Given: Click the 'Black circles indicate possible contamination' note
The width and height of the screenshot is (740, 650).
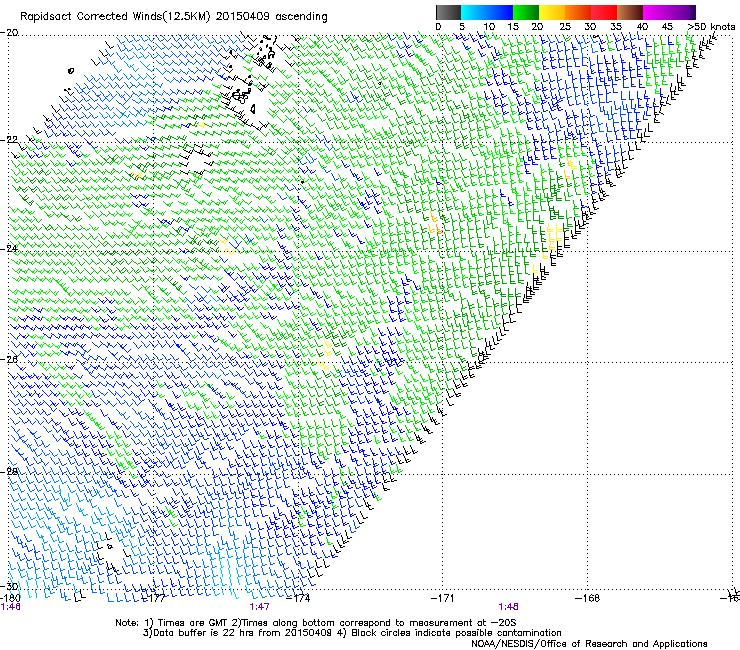Looking at the screenshot, I should pyautogui.click(x=456, y=633).
